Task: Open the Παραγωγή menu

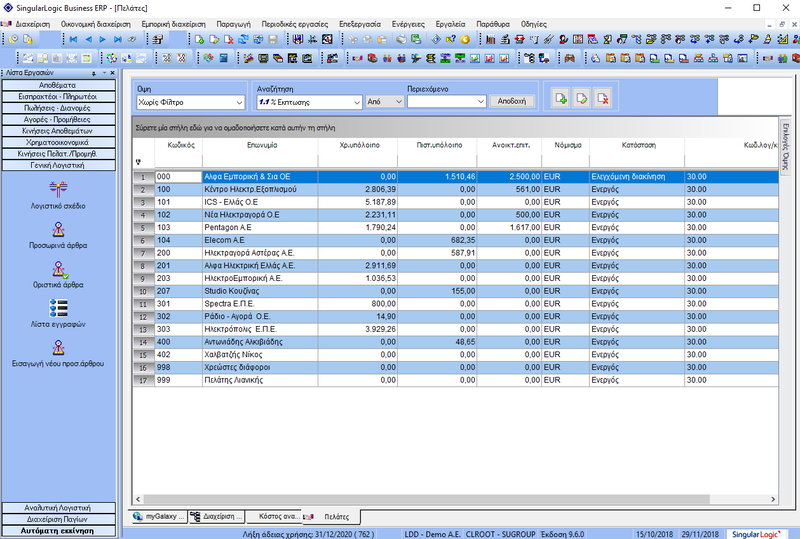Action: [234, 24]
